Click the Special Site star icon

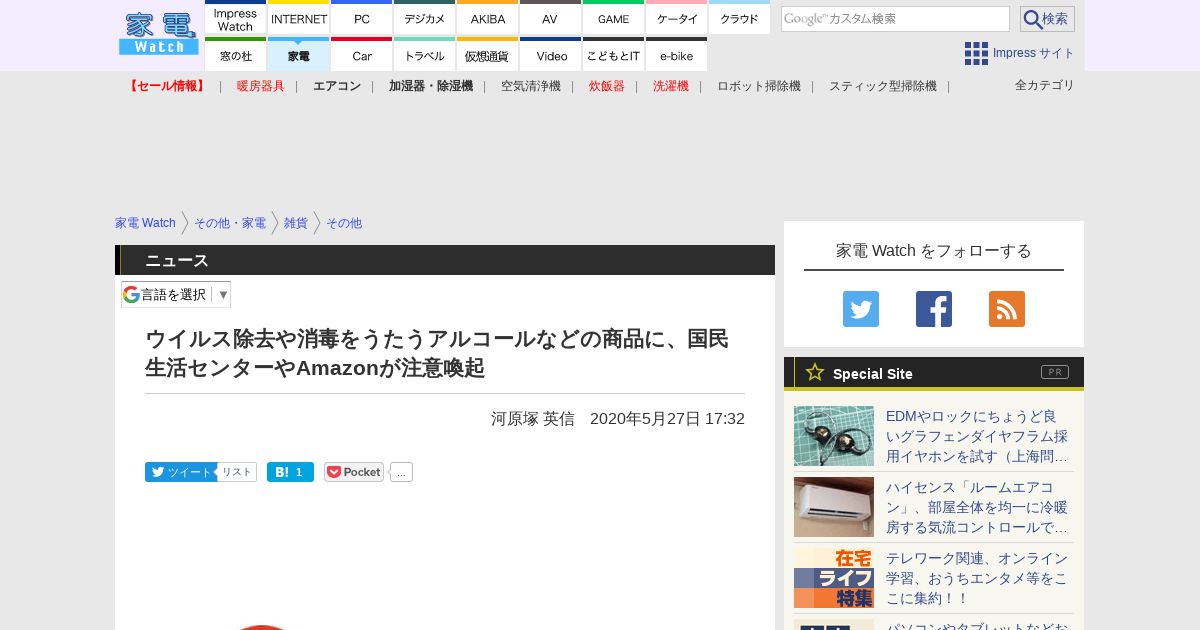[815, 372]
